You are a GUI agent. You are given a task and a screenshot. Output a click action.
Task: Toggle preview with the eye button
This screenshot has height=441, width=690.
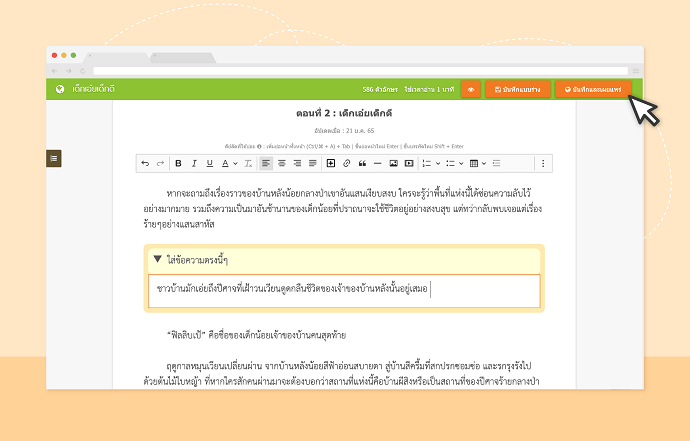(470, 89)
